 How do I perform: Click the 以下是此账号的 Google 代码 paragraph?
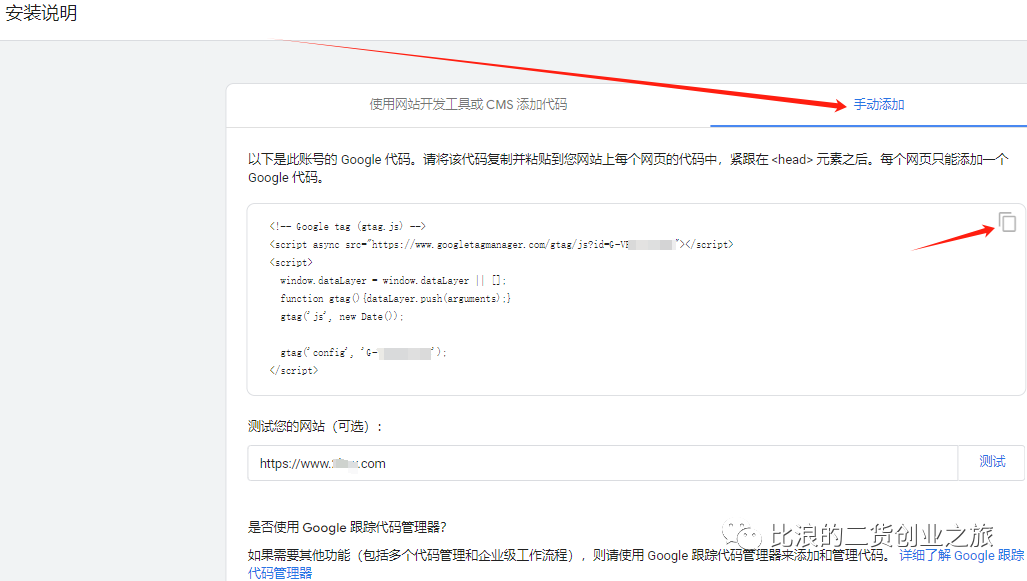[628, 168]
